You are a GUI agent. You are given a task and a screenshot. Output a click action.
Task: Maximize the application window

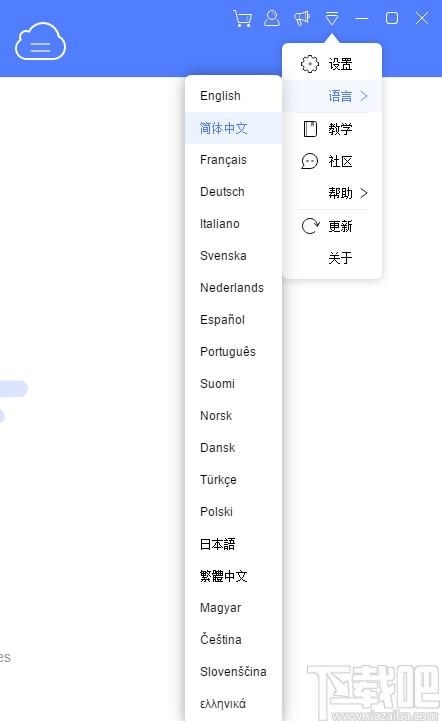[x=392, y=18]
